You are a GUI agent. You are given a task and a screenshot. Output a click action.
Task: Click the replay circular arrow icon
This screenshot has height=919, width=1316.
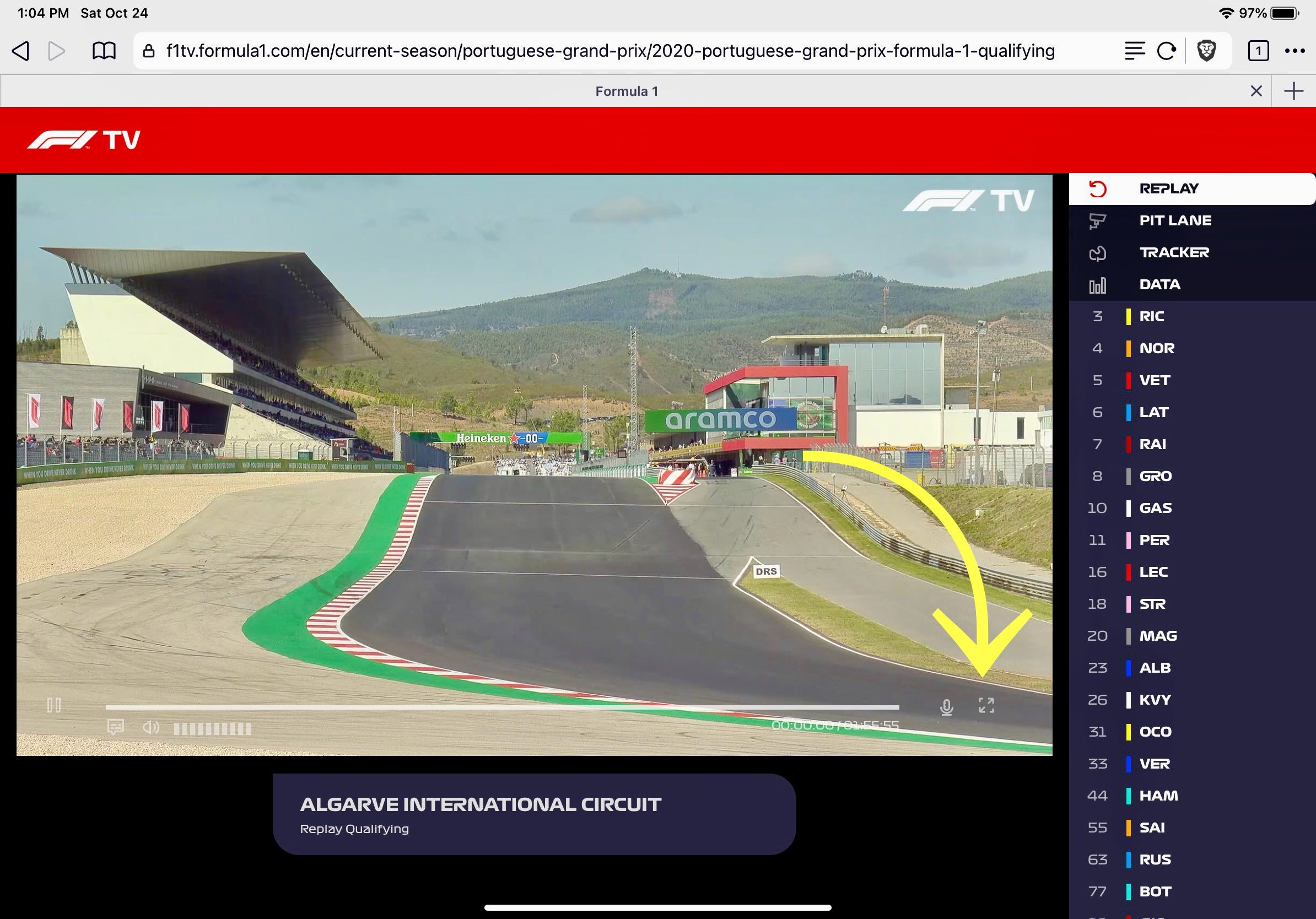[x=1098, y=189]
